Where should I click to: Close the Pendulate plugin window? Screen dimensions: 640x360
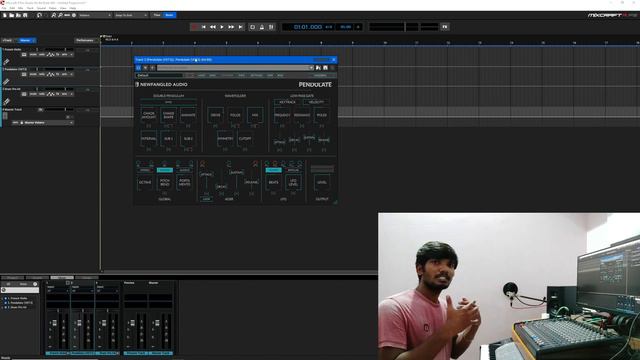pos(333,60)
